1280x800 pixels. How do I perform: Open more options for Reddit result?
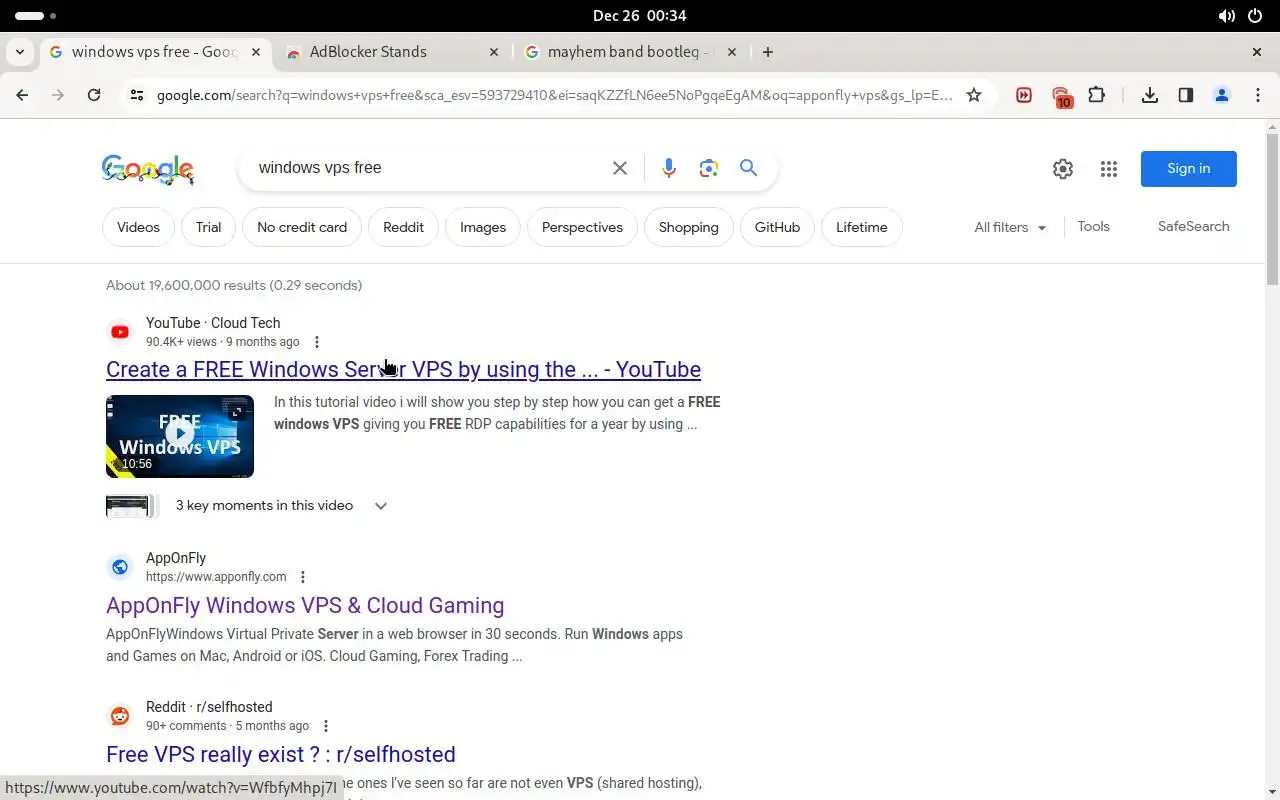coord(325,726)
